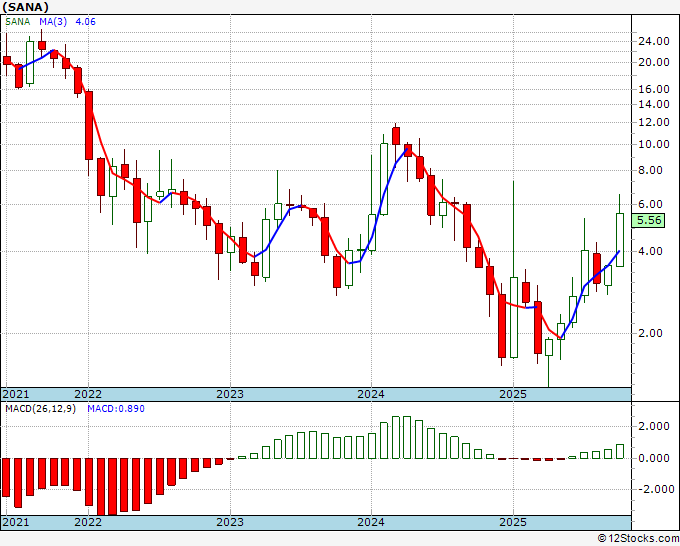This screenshot has height=546, width=680.
Task: Click 2021 on the price chart timeline
Action: pos(16,394)
